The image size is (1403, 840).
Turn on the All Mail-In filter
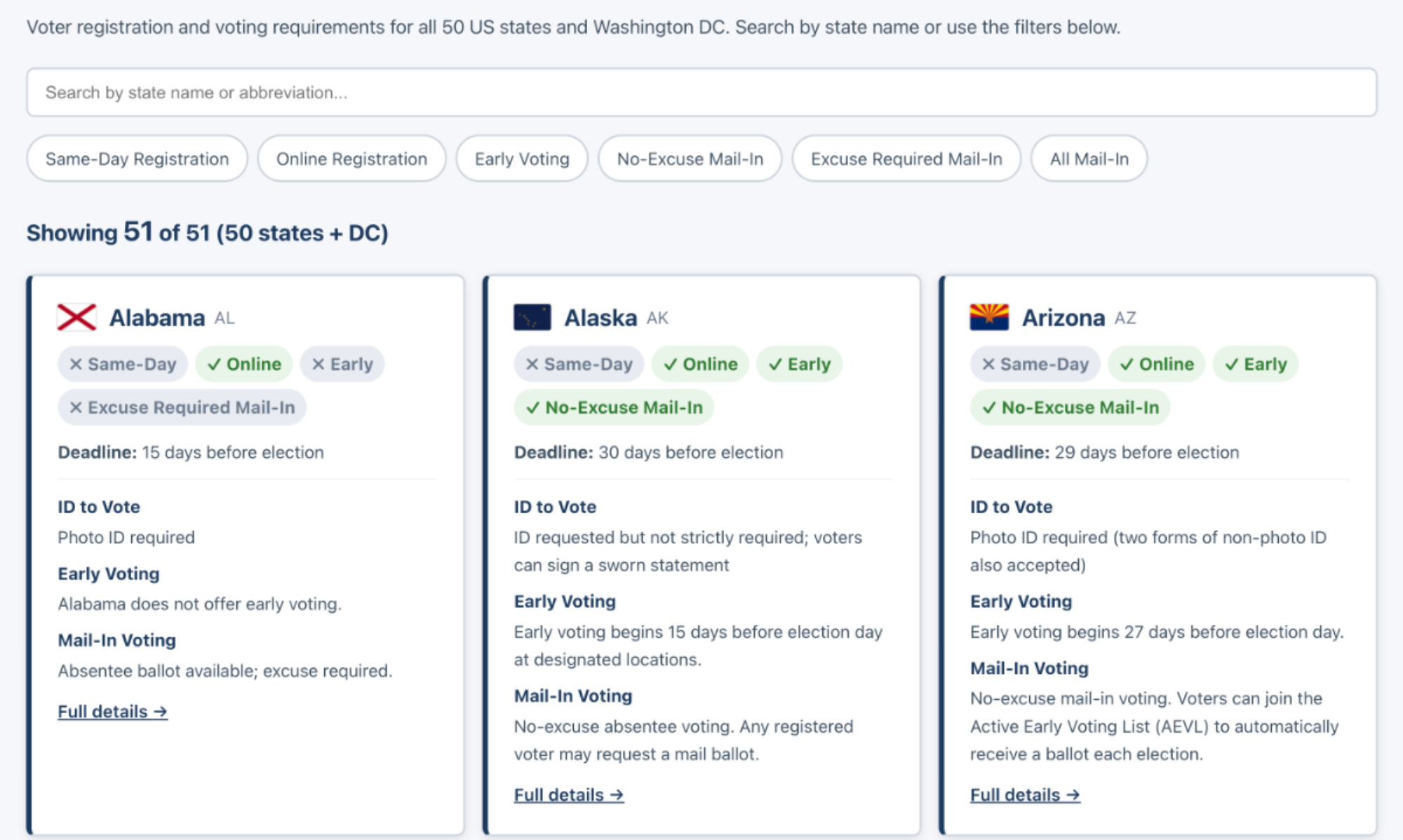click(1089, 159)
